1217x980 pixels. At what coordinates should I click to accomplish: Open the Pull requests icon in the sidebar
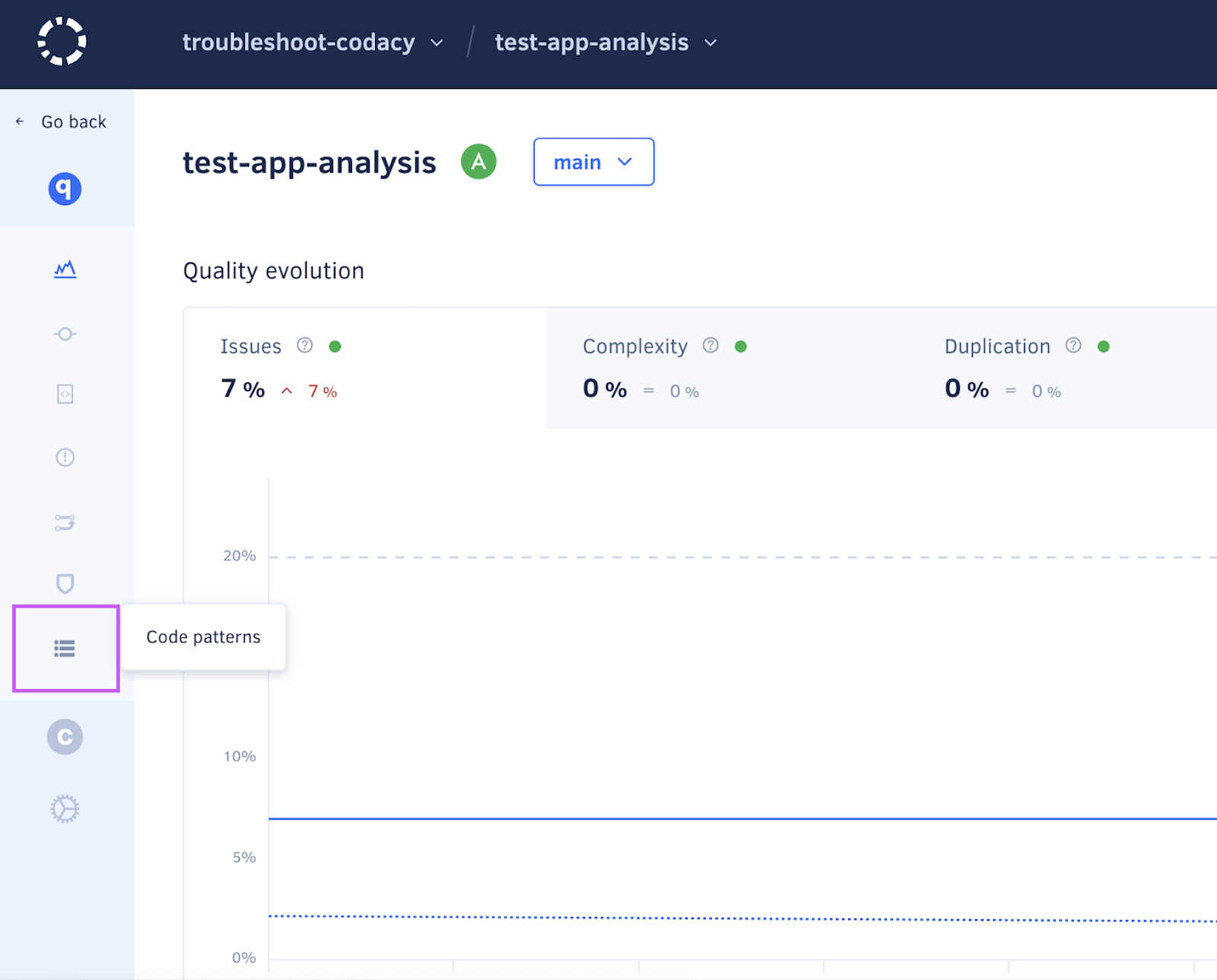65,522
